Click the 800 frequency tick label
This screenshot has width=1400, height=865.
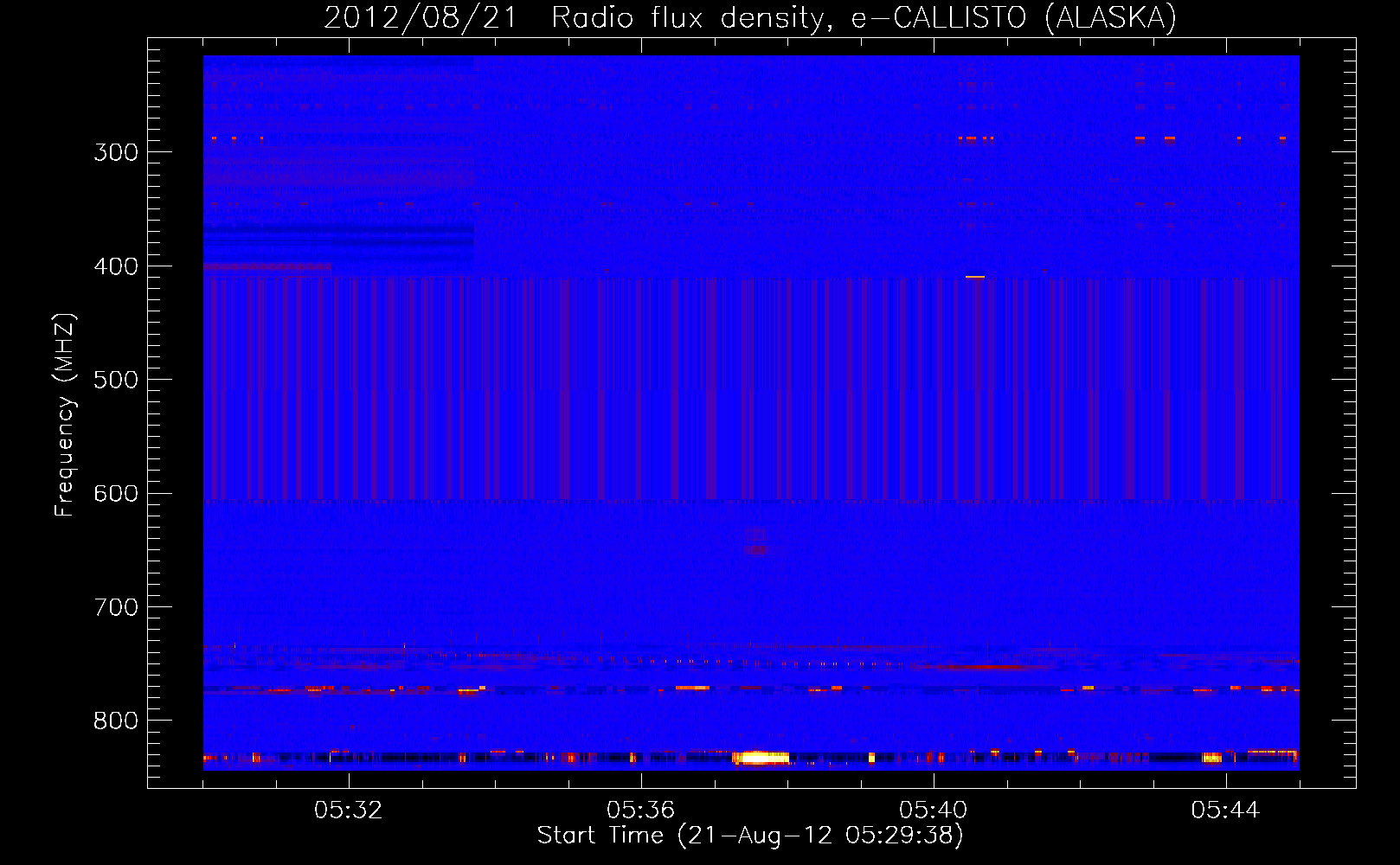[116, 721]
